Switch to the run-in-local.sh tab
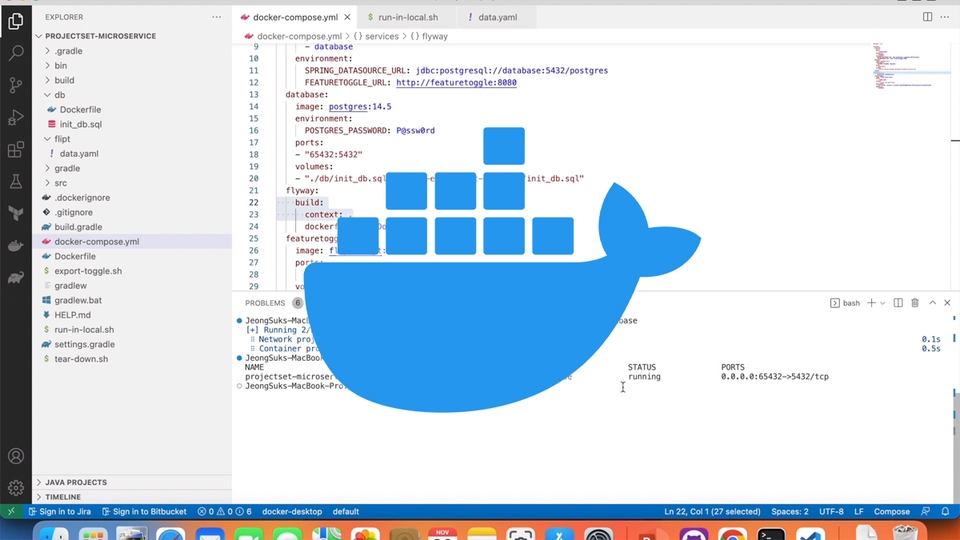This screenshot has height=540, width=960. click(x=408, y=17)
